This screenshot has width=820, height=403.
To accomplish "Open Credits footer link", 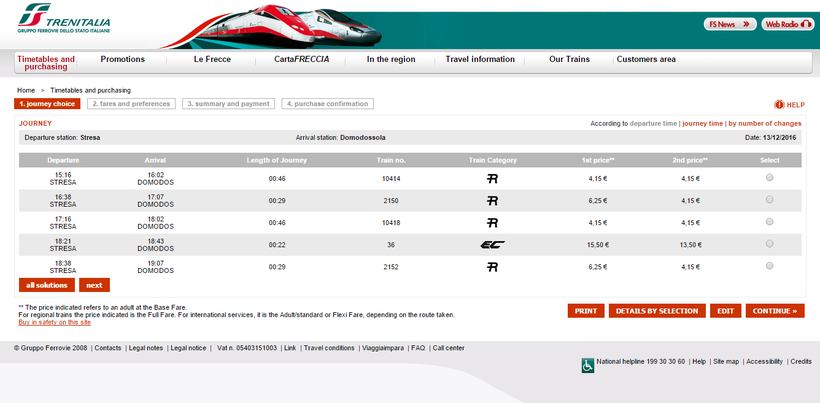I will 801,362.
